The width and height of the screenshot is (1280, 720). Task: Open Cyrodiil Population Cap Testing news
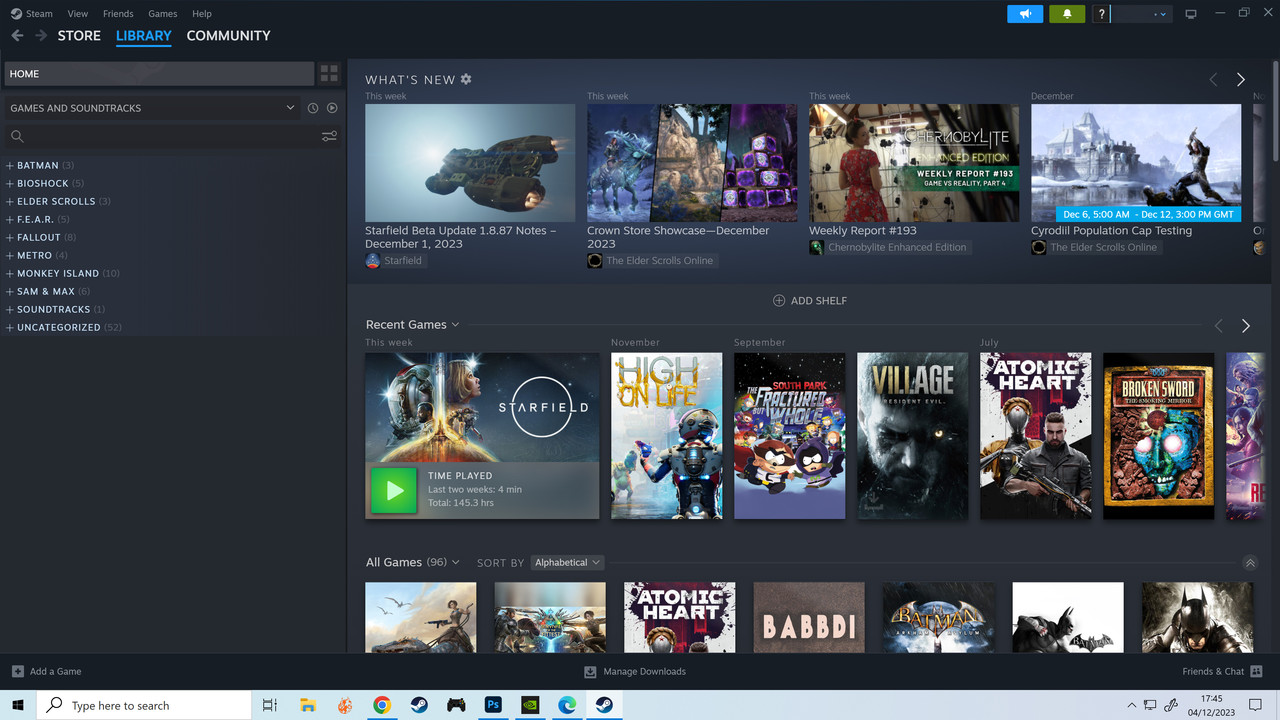[x=1112, y=231]
